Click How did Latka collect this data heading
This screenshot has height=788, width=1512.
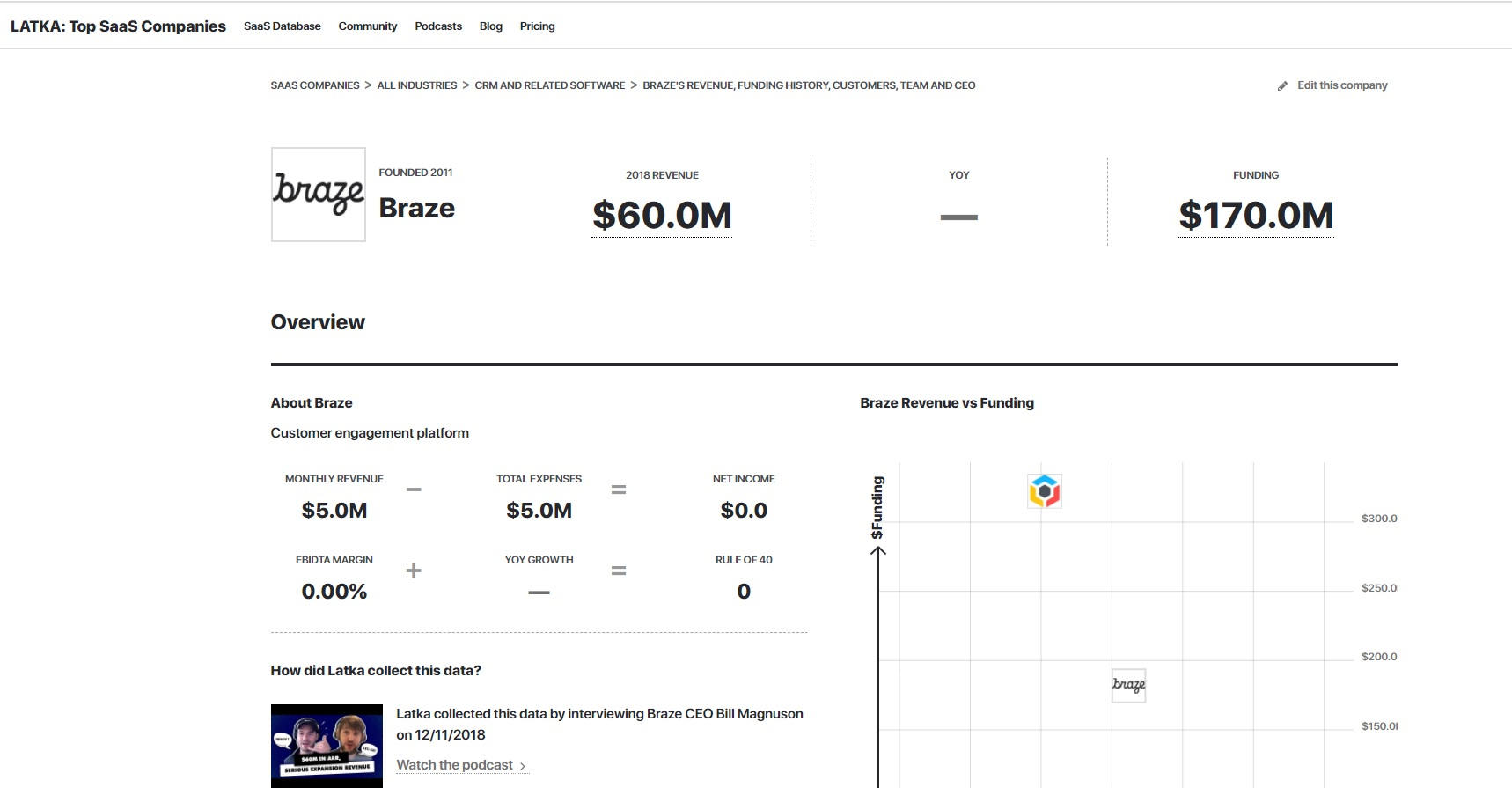pos(376,671)
